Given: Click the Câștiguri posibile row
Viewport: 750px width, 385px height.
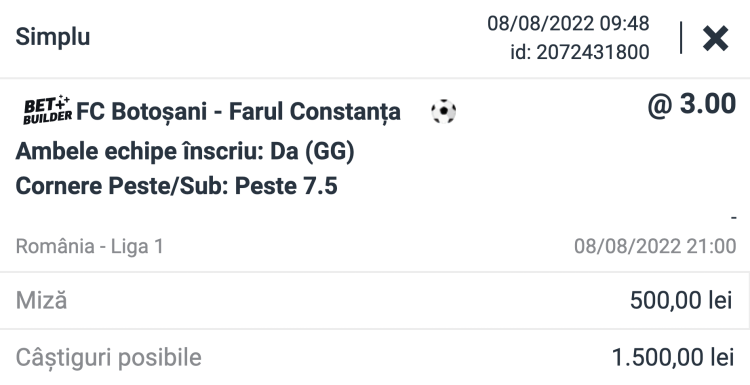Looking at the screenshot, I should [375, 357].
